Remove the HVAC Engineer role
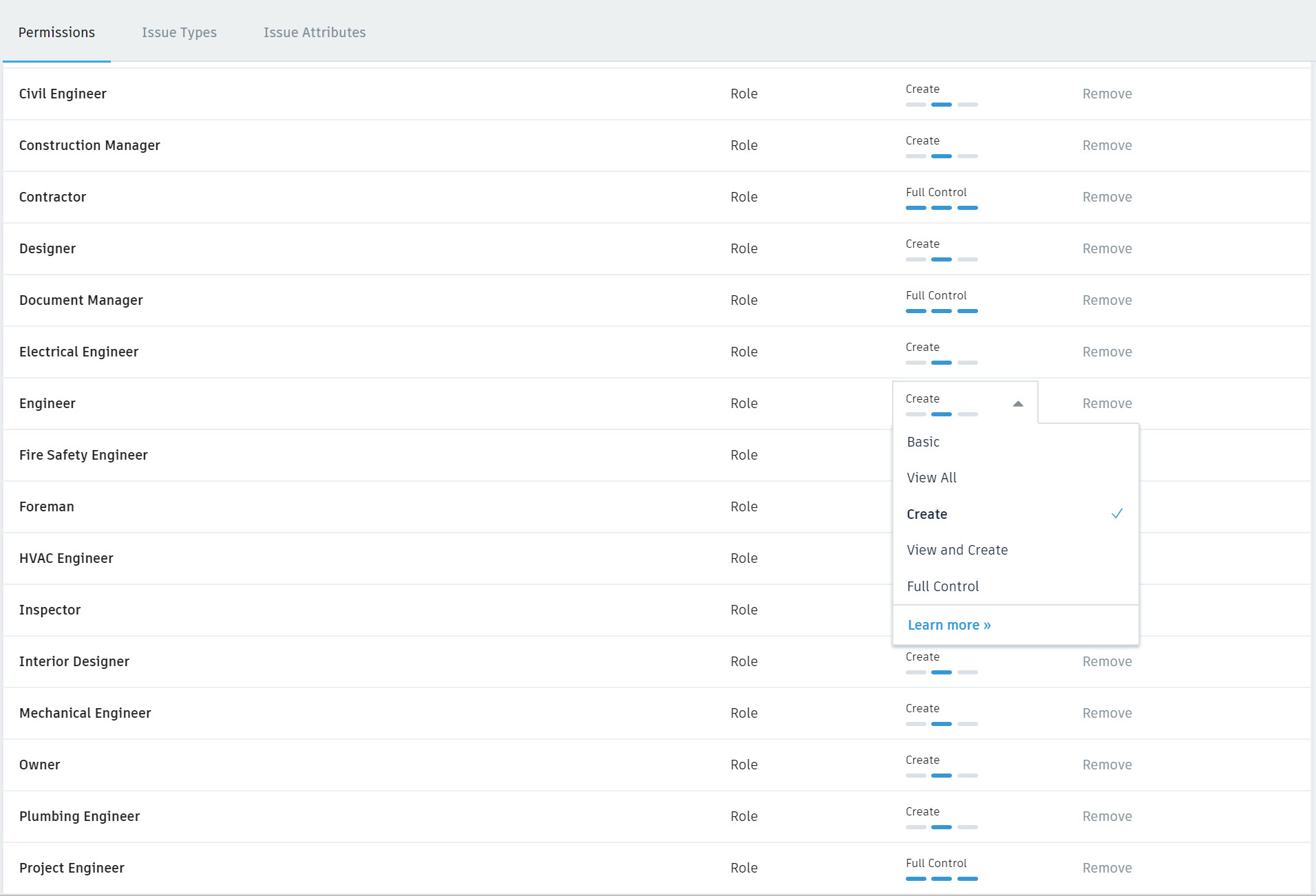This screenshot has width=1316, height=896. (x=1107, y=558)
